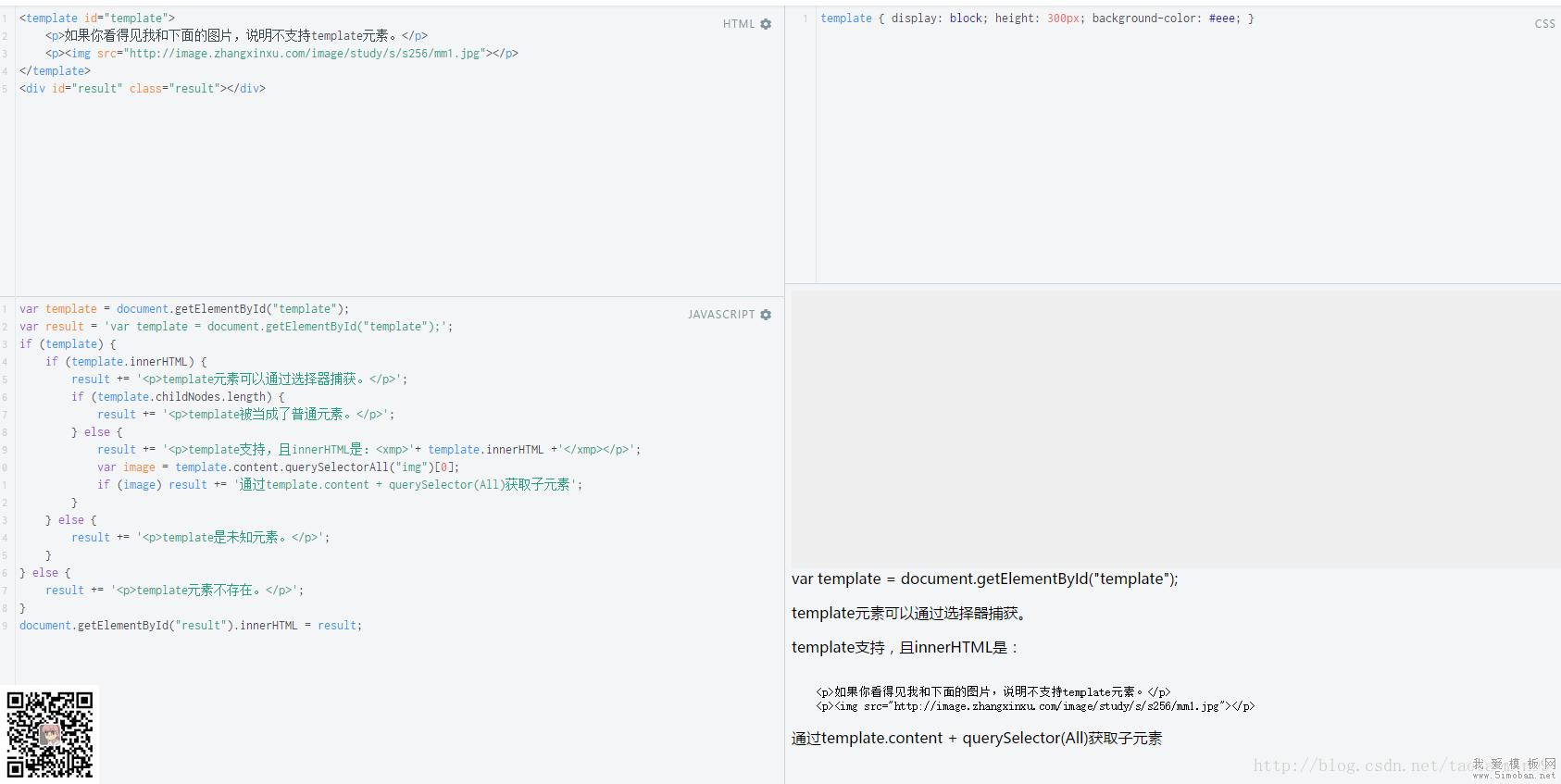Click output text 'template支持，且innerHTML是：'
The width and height of the screenshot is (1561, 784).
click(x=905, y=647)
